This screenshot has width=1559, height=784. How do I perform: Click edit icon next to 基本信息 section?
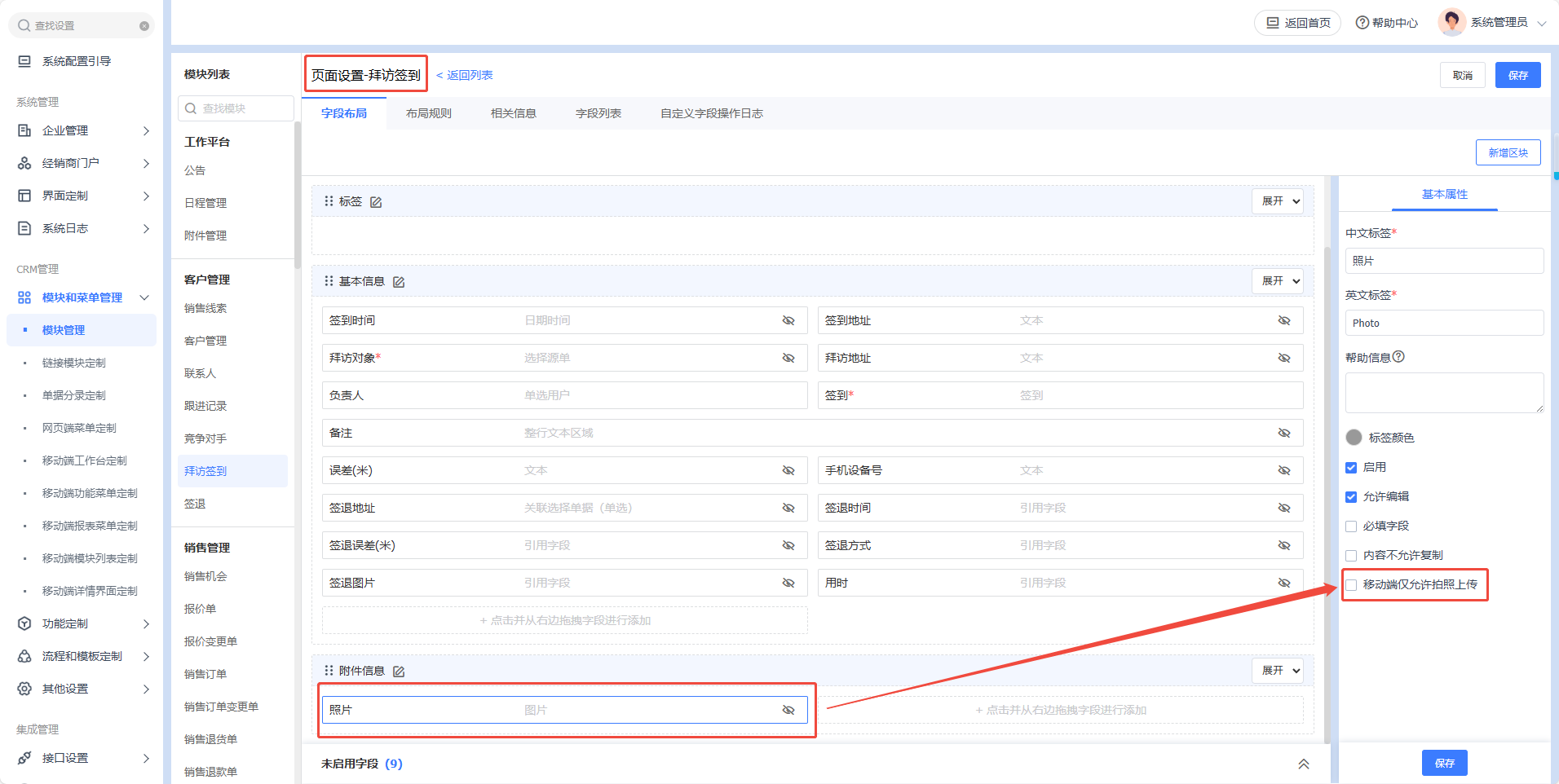click(x=399, y=282)
